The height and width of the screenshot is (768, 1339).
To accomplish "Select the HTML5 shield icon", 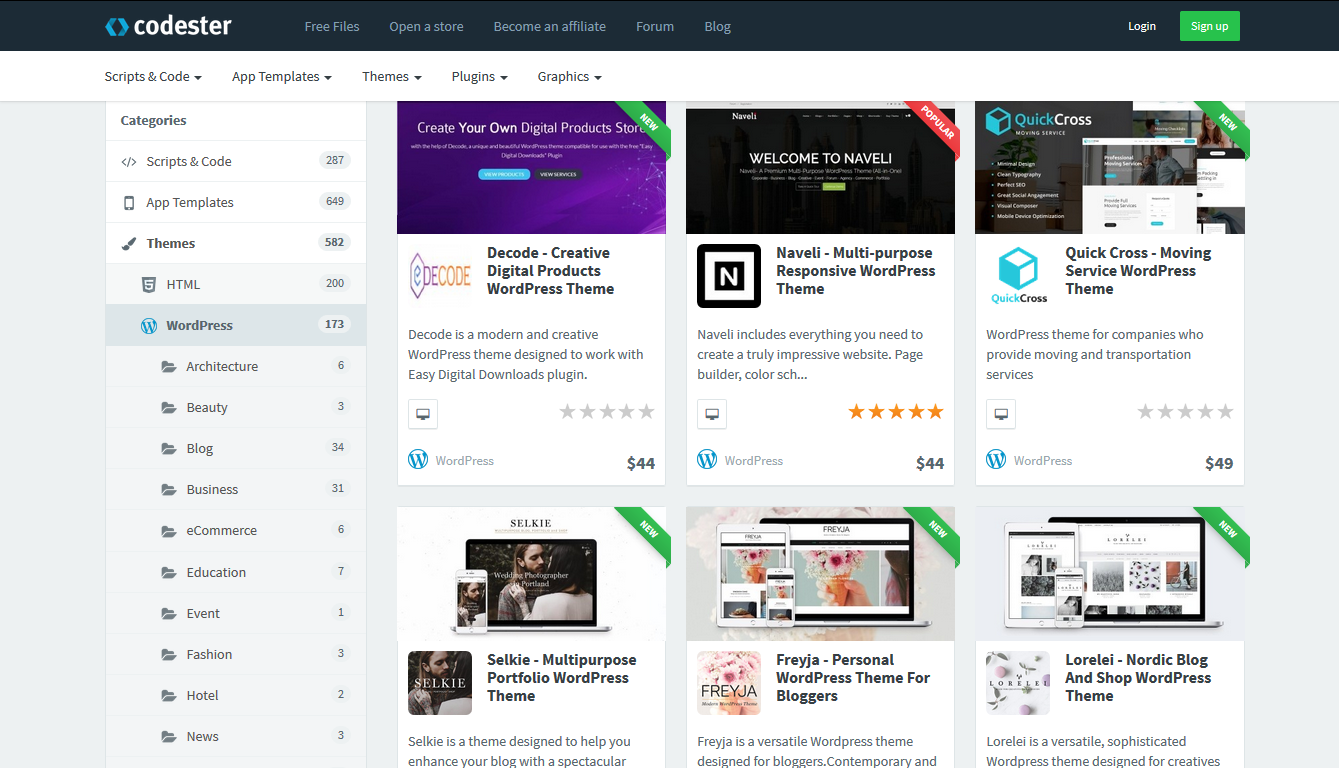I will pyautogui.click(x=149, y=284).
